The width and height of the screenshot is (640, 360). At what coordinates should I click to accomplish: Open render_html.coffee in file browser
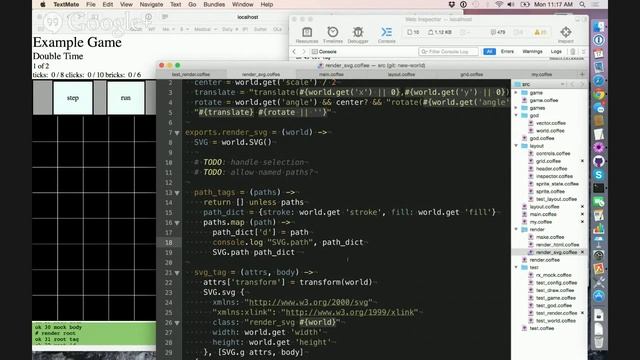click(x=557, y=244)
